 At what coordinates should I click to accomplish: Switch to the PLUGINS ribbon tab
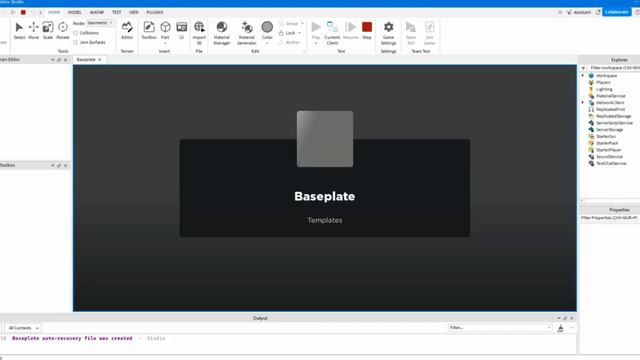point(155,12)
